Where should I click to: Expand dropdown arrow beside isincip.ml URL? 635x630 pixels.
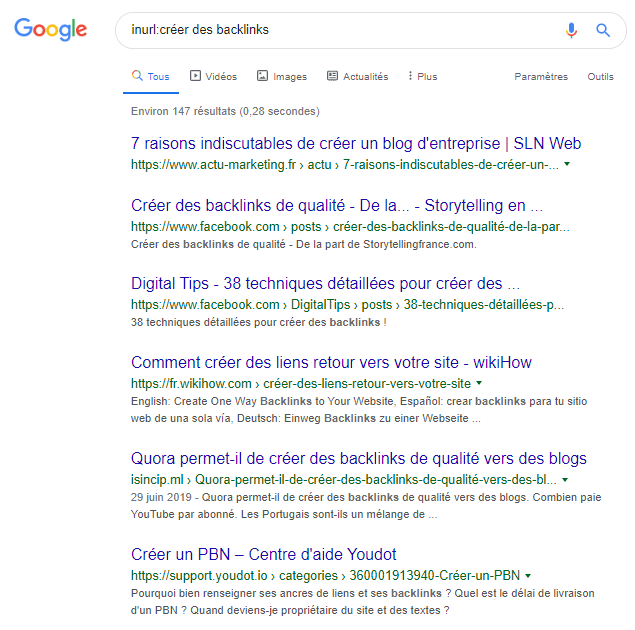coord(565,480)
